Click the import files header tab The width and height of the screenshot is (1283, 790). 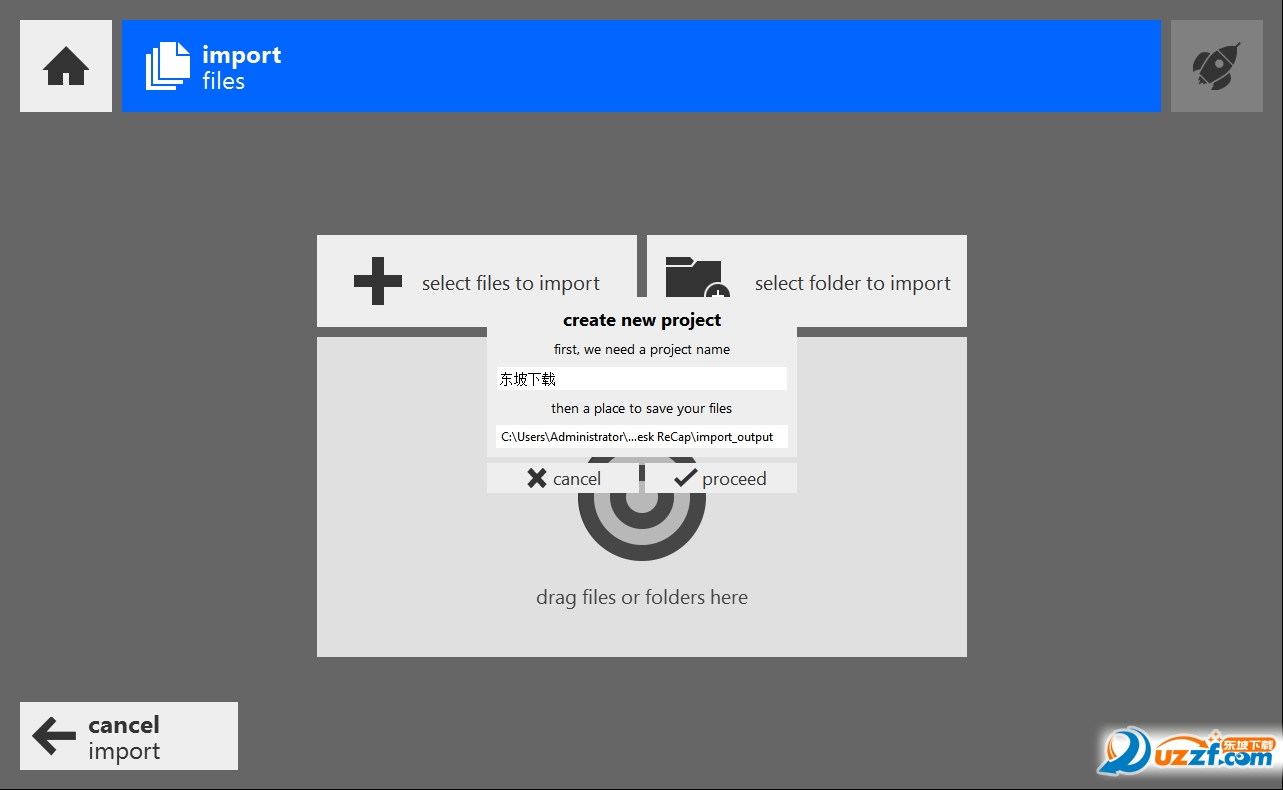pyautogui.click(x=641, y=66)
